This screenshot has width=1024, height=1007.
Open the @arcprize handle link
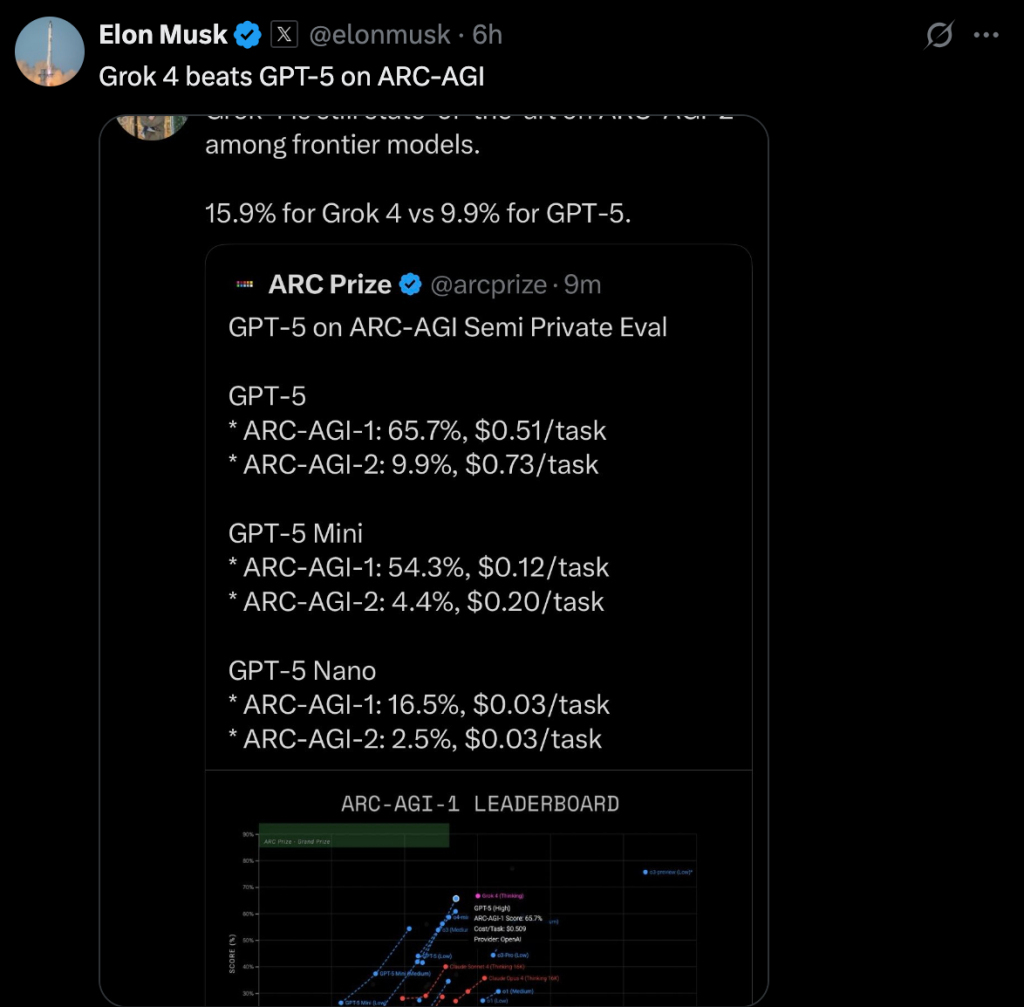(489, 285)
